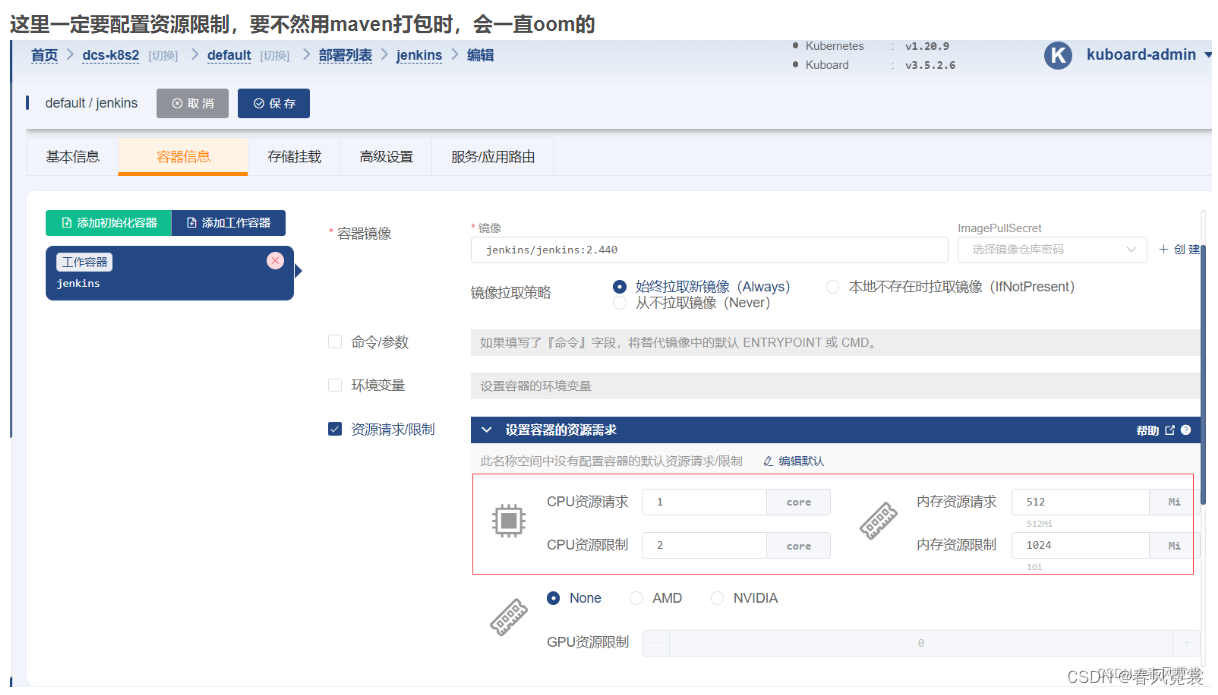The image size is (1218, 695).
Task: Switch to the 高级设置 tab
Action: [386, 157]
